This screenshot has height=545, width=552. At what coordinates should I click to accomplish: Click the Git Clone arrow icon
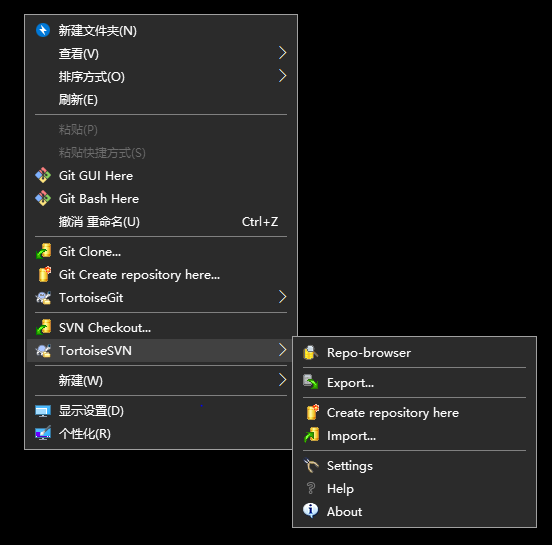44,251
